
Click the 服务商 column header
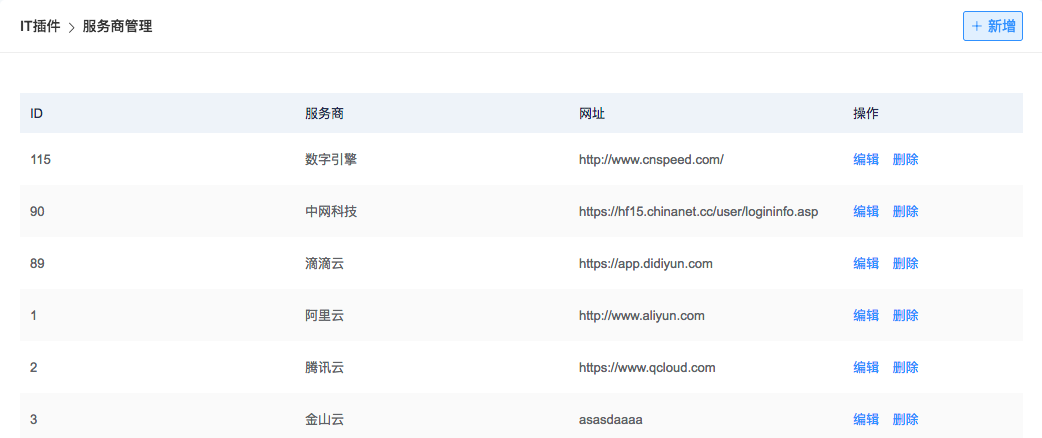[324, 113]
